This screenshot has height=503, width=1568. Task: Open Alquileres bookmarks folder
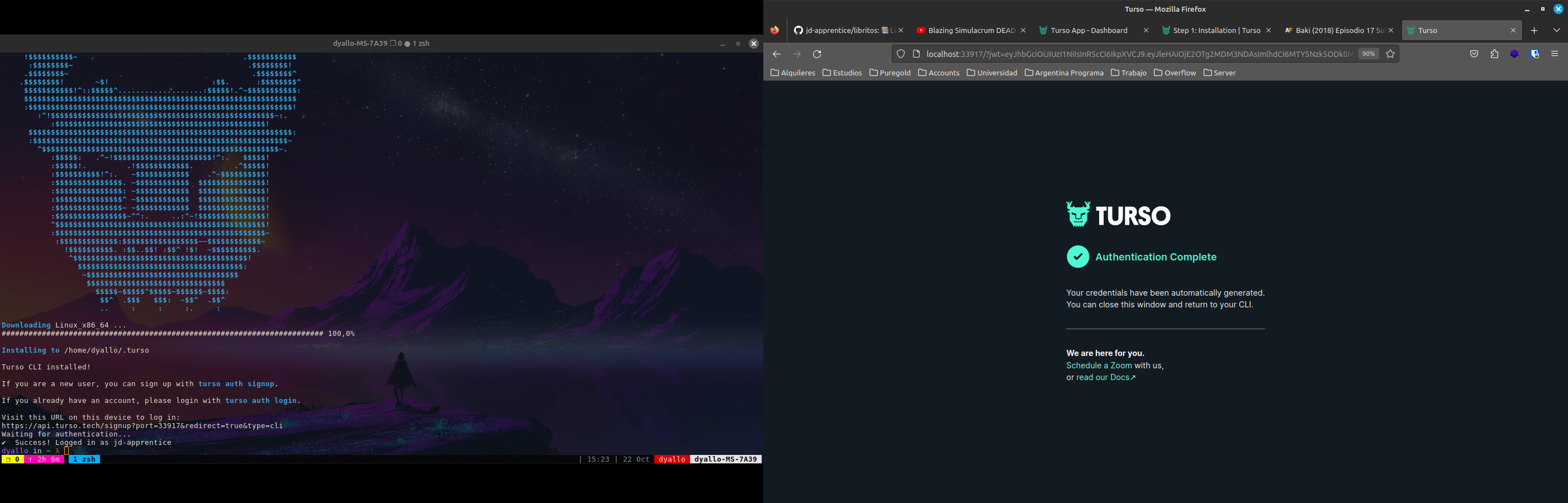(x=792, y=73)
